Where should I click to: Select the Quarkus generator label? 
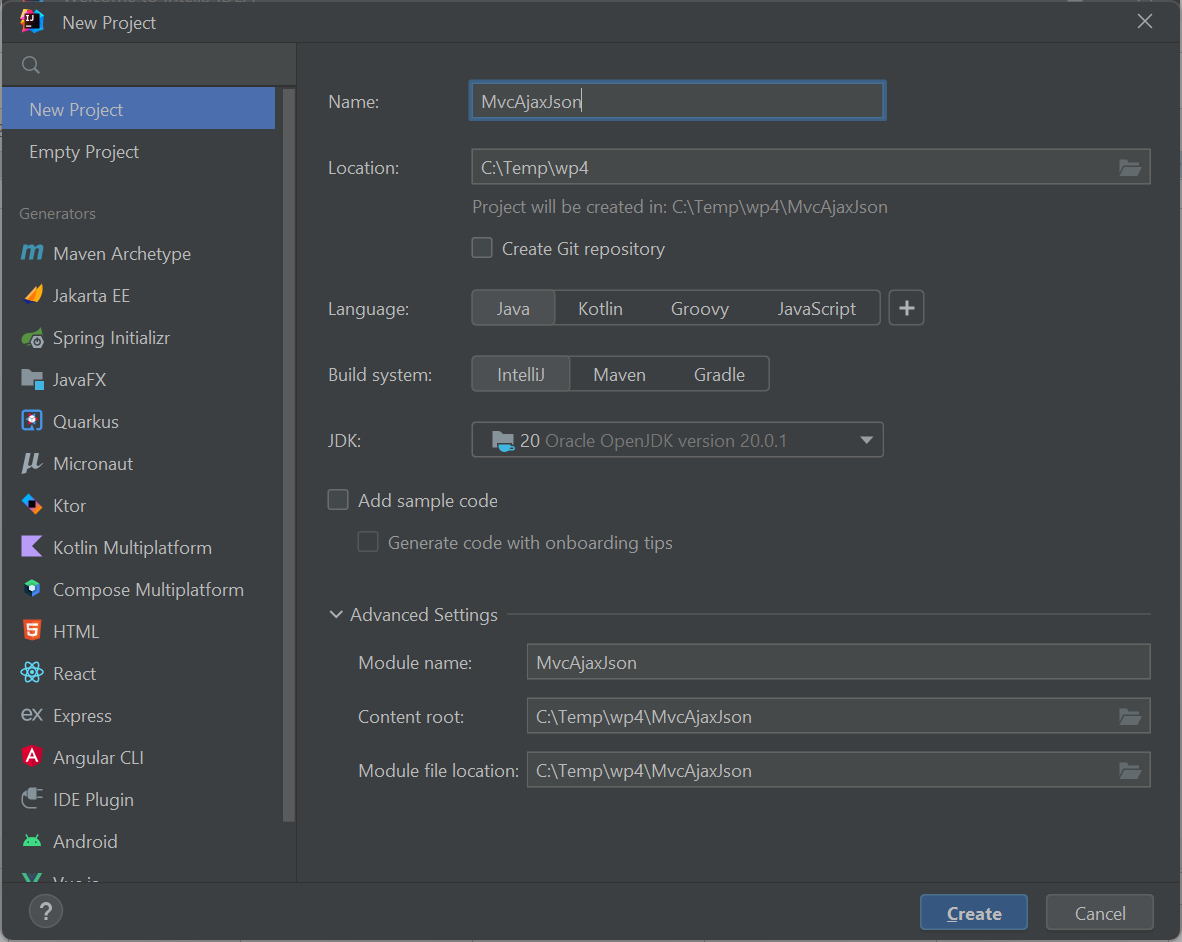pyautogui.click(x=86, y=421)
